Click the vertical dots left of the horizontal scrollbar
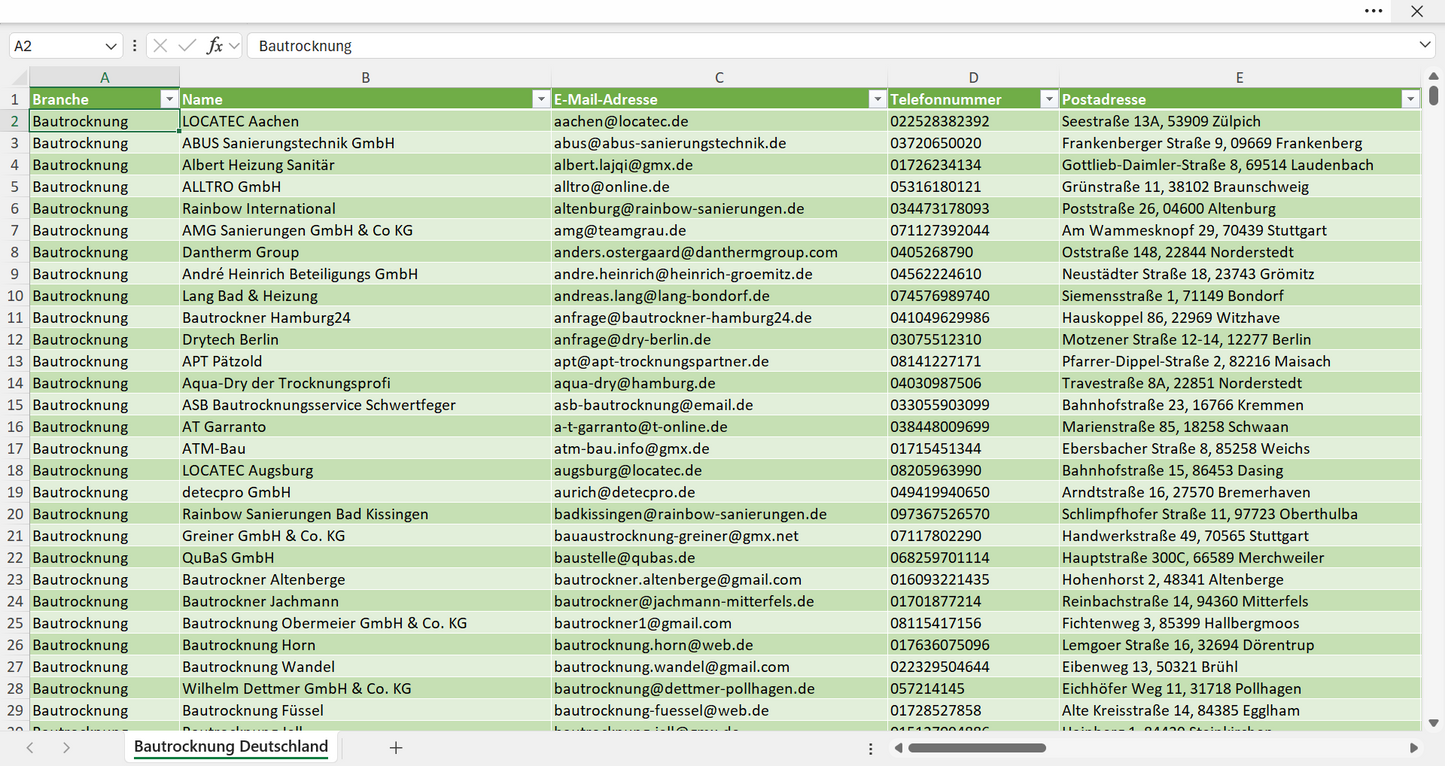Image resolution: width=1445 pixels, height=766 pixels. click(871, 747)
